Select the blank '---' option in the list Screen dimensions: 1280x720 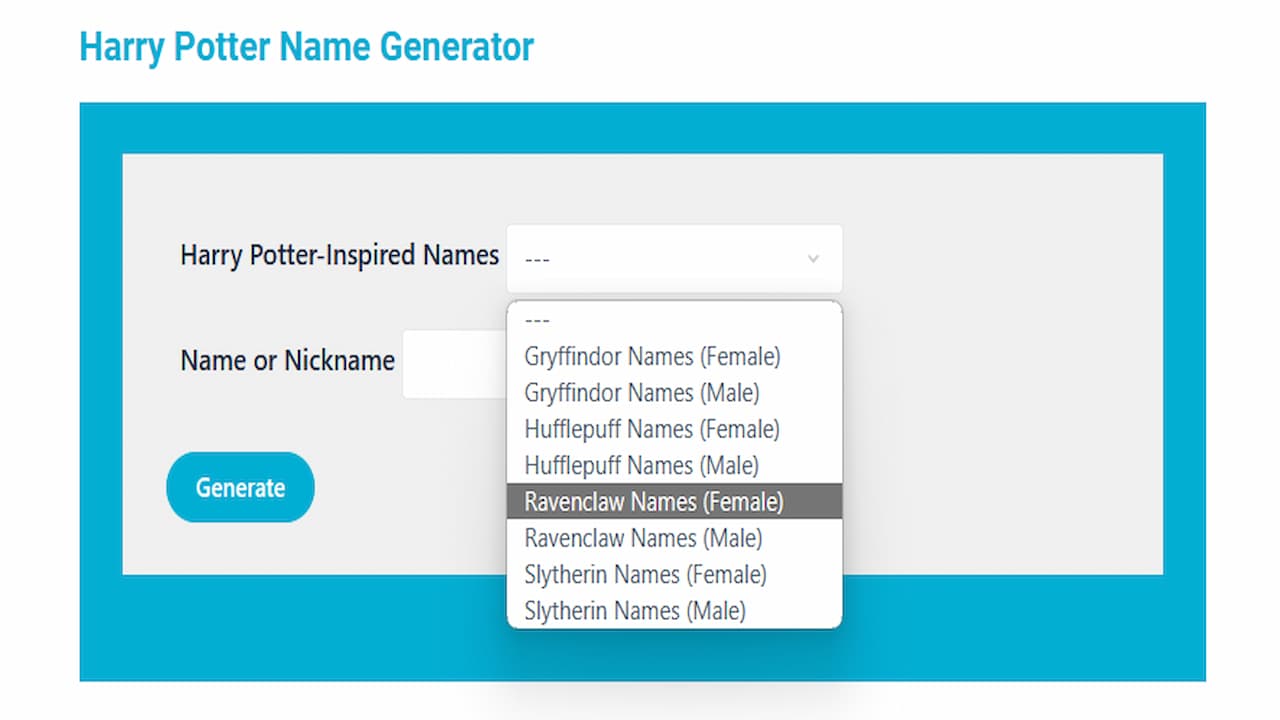[537, 320]
